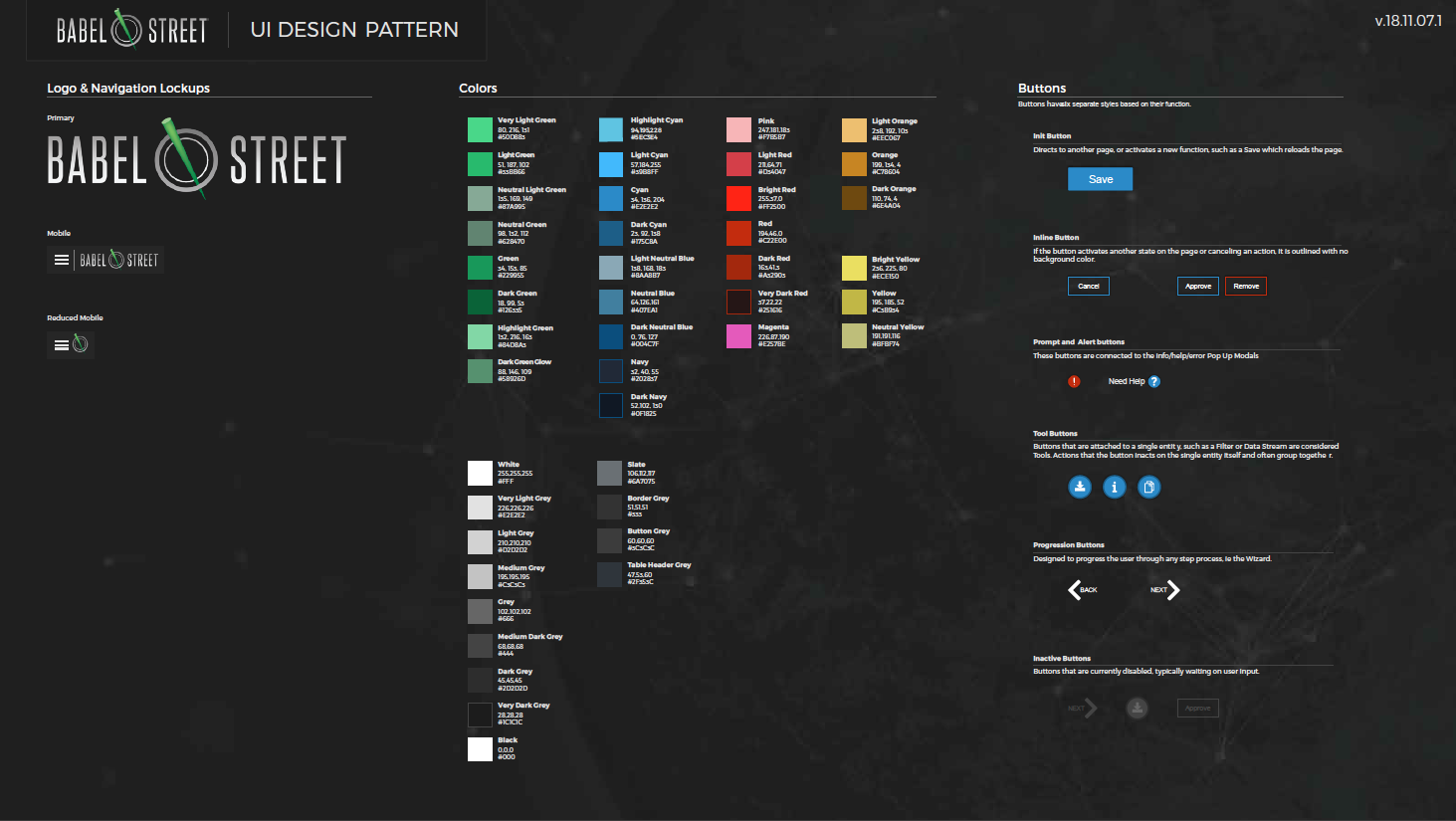The height and width of the screenshot is (821, 1456).
Task: Open the hamburger menu in the Reduced Mobile lockup
Action: point(62,344)
